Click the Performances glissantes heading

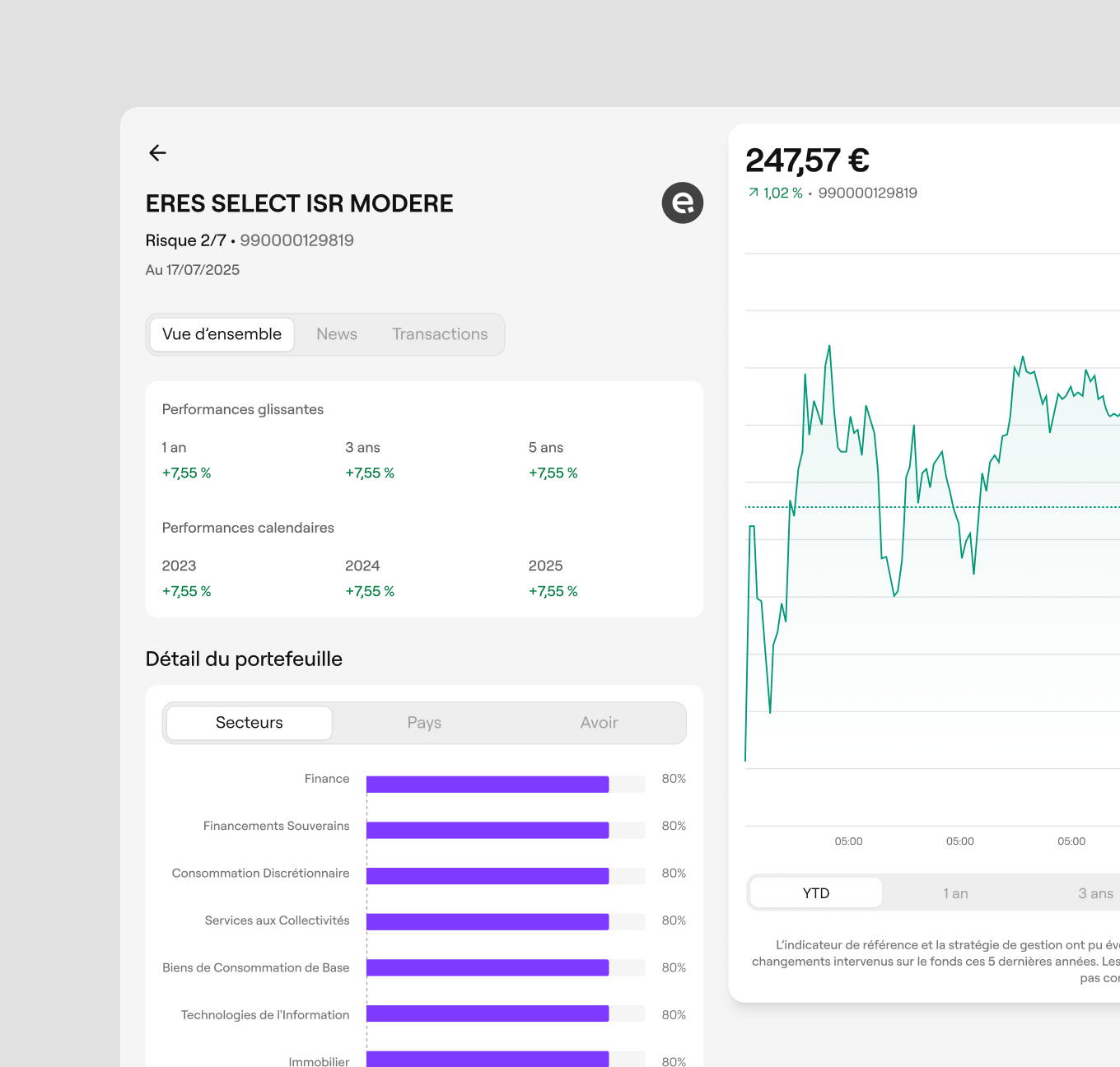tap(243, 409)
